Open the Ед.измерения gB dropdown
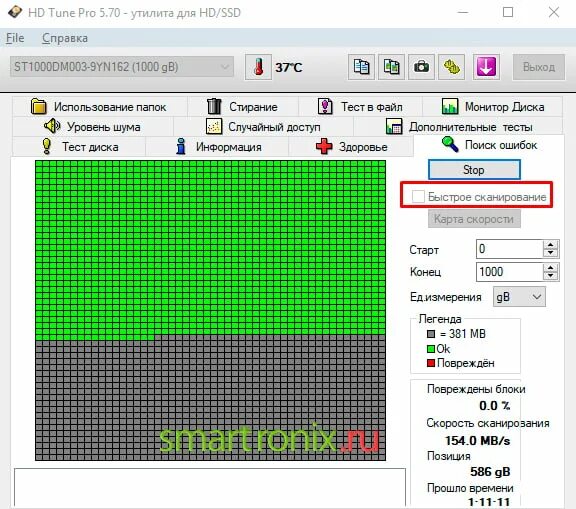The width and height of the screenshot is (576, 509). [x=519, y=296]
